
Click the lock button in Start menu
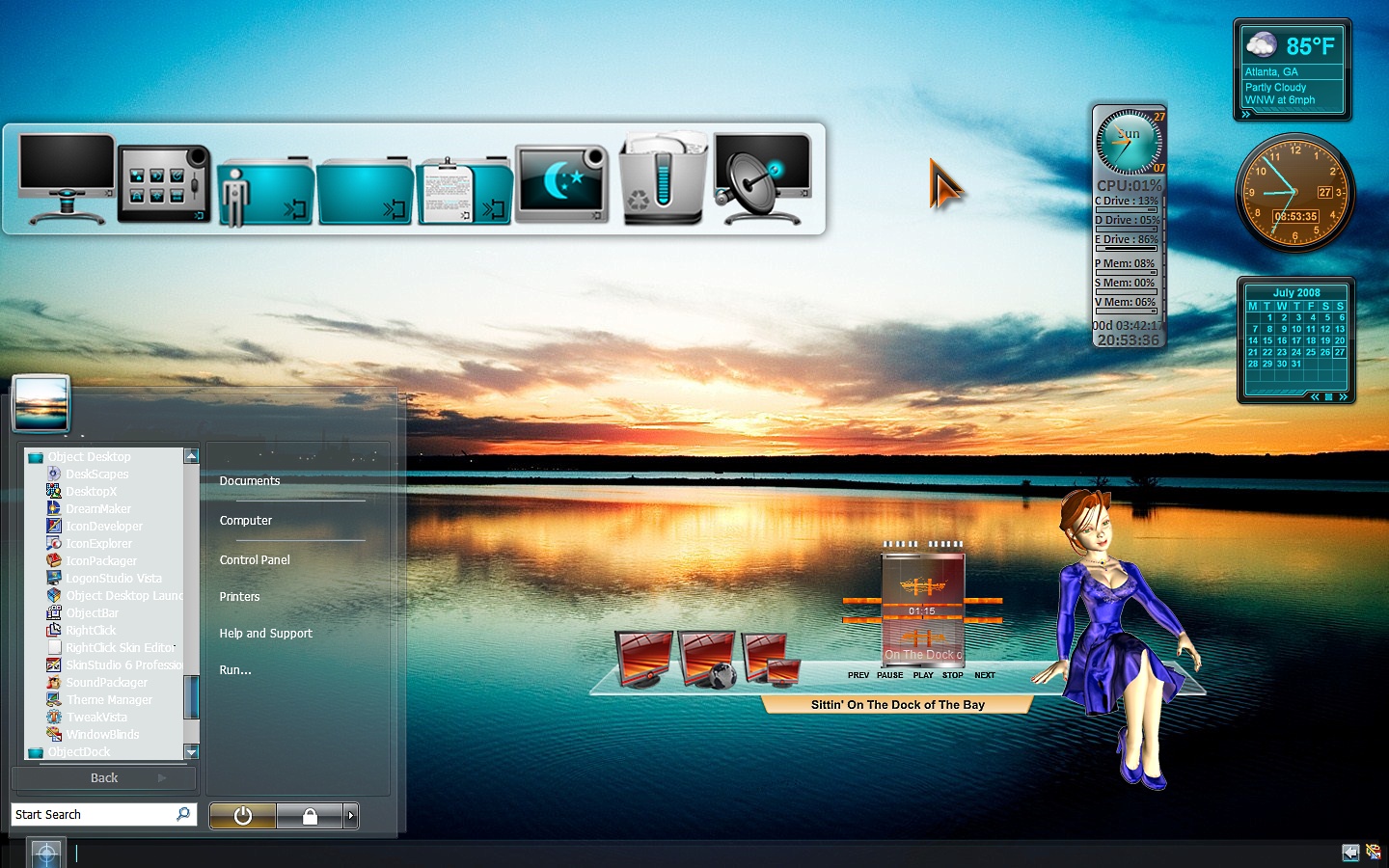point(310,816)
